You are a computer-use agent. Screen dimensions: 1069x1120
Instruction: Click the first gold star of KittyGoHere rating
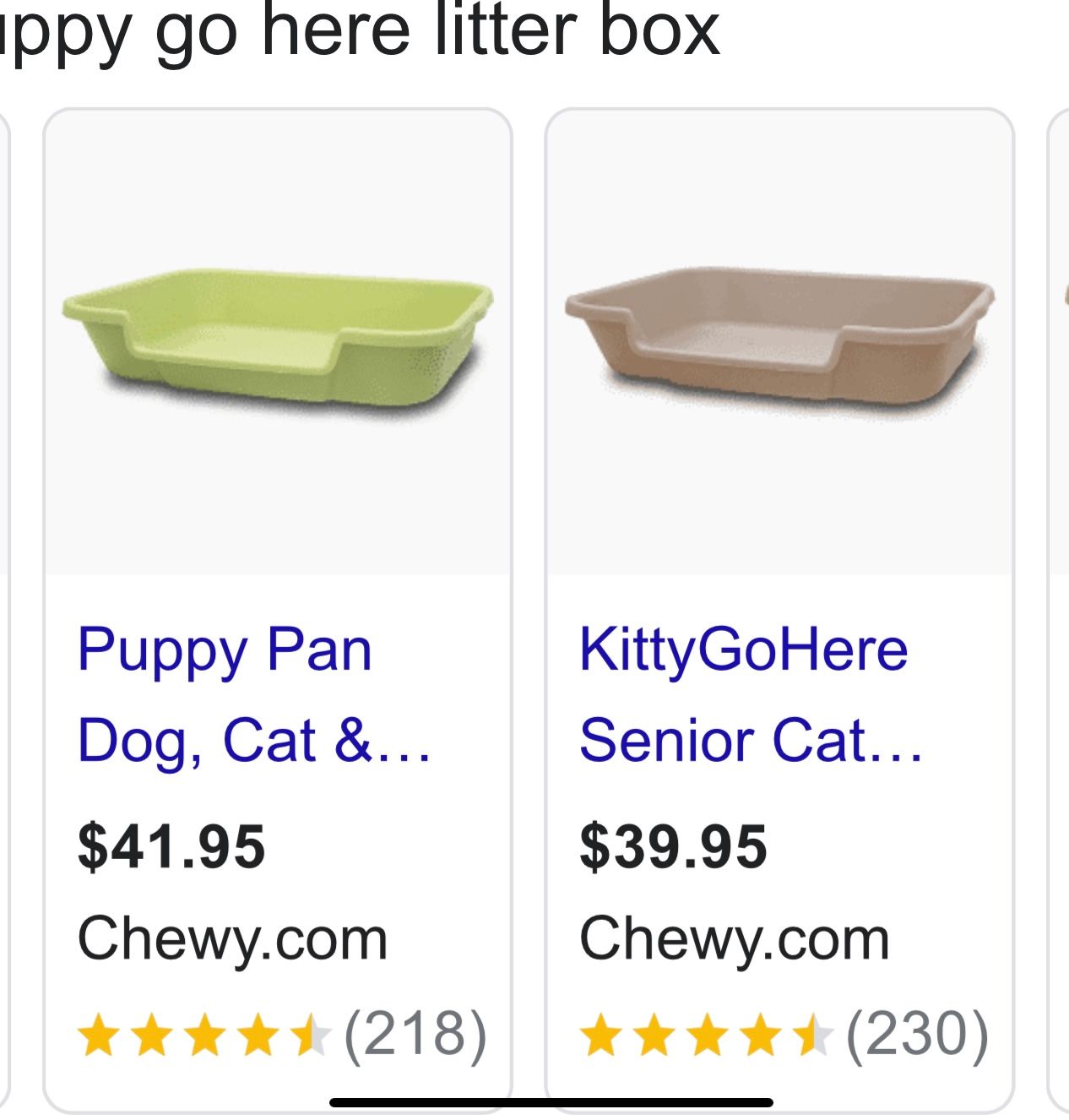(x=600, y=1036)
